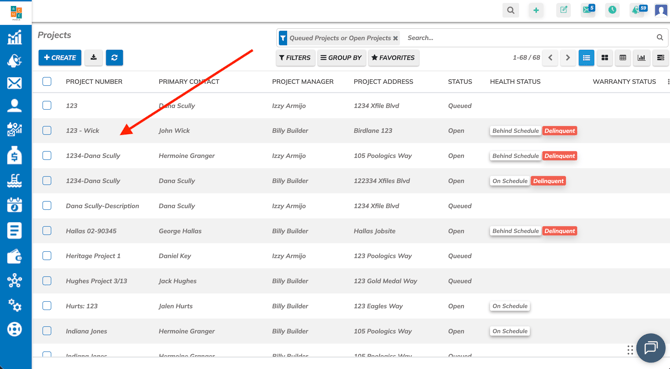Viewport: 670px width, 369px height.
Task: Open the Group By dropdown
Action: [x=341, y=58]
